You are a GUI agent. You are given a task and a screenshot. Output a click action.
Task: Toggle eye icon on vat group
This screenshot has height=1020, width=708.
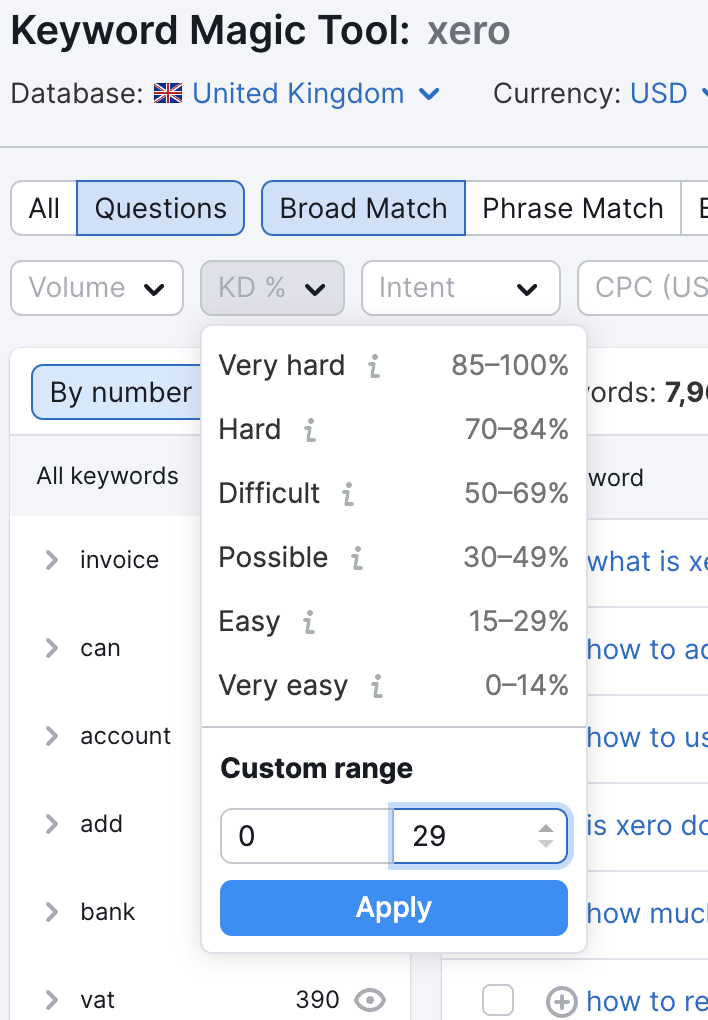(x=370, y=999)
